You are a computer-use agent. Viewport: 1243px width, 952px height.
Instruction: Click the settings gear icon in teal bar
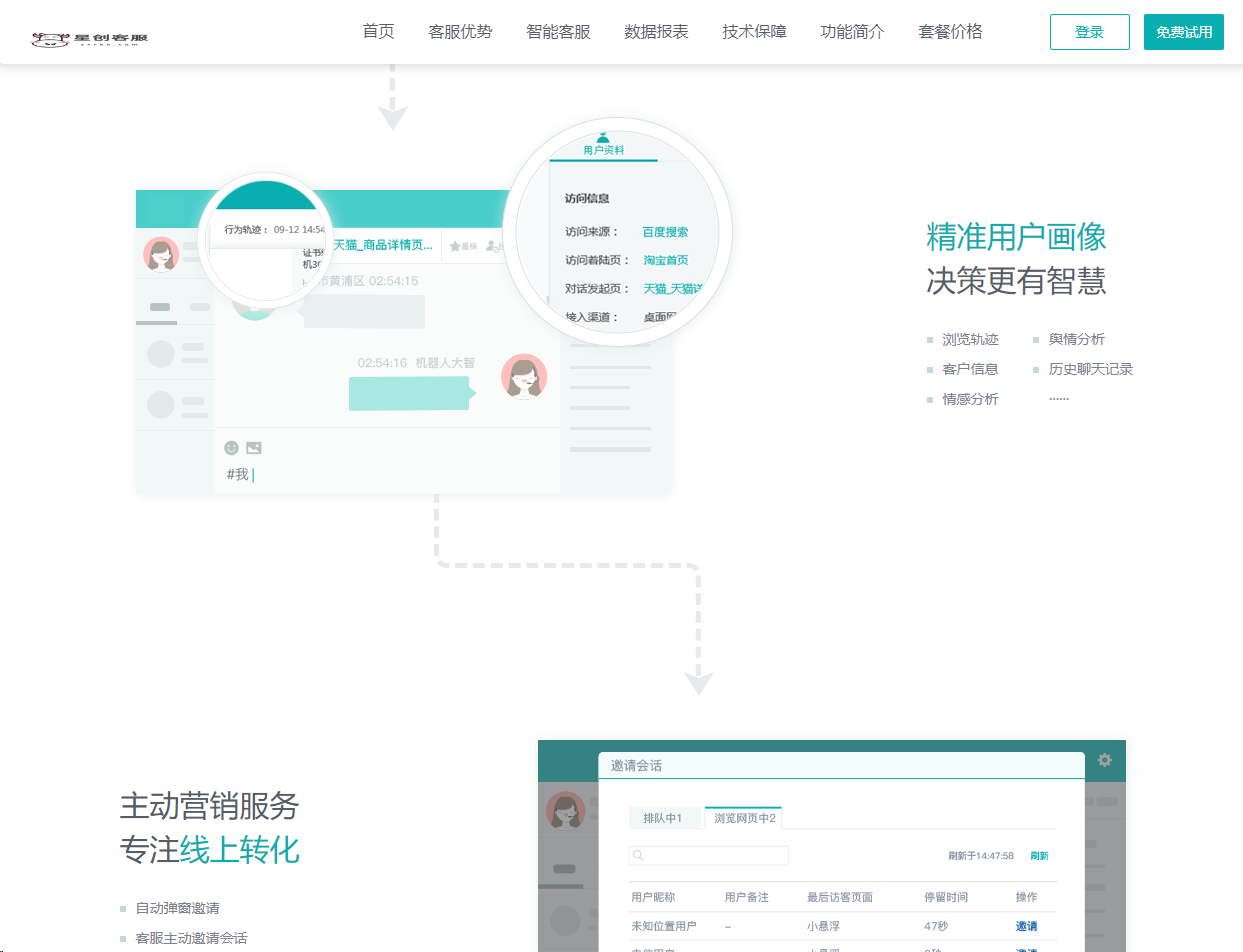point(1104,760)
